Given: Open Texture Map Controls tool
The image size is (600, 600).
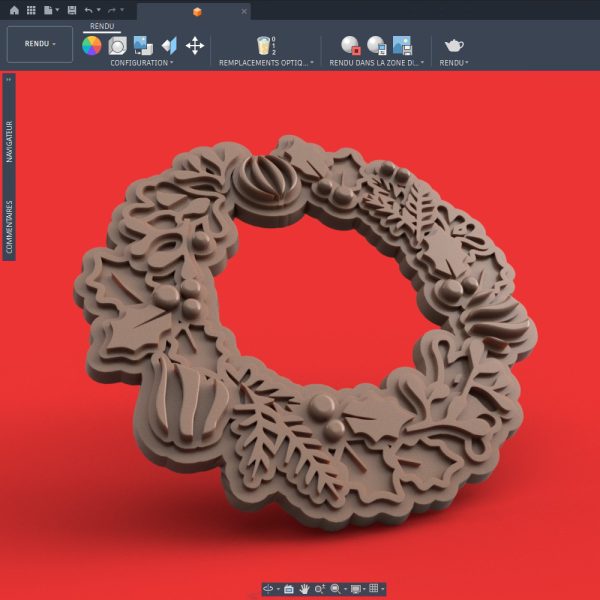Looking at the screenshot, I should (x=170, y=46).
